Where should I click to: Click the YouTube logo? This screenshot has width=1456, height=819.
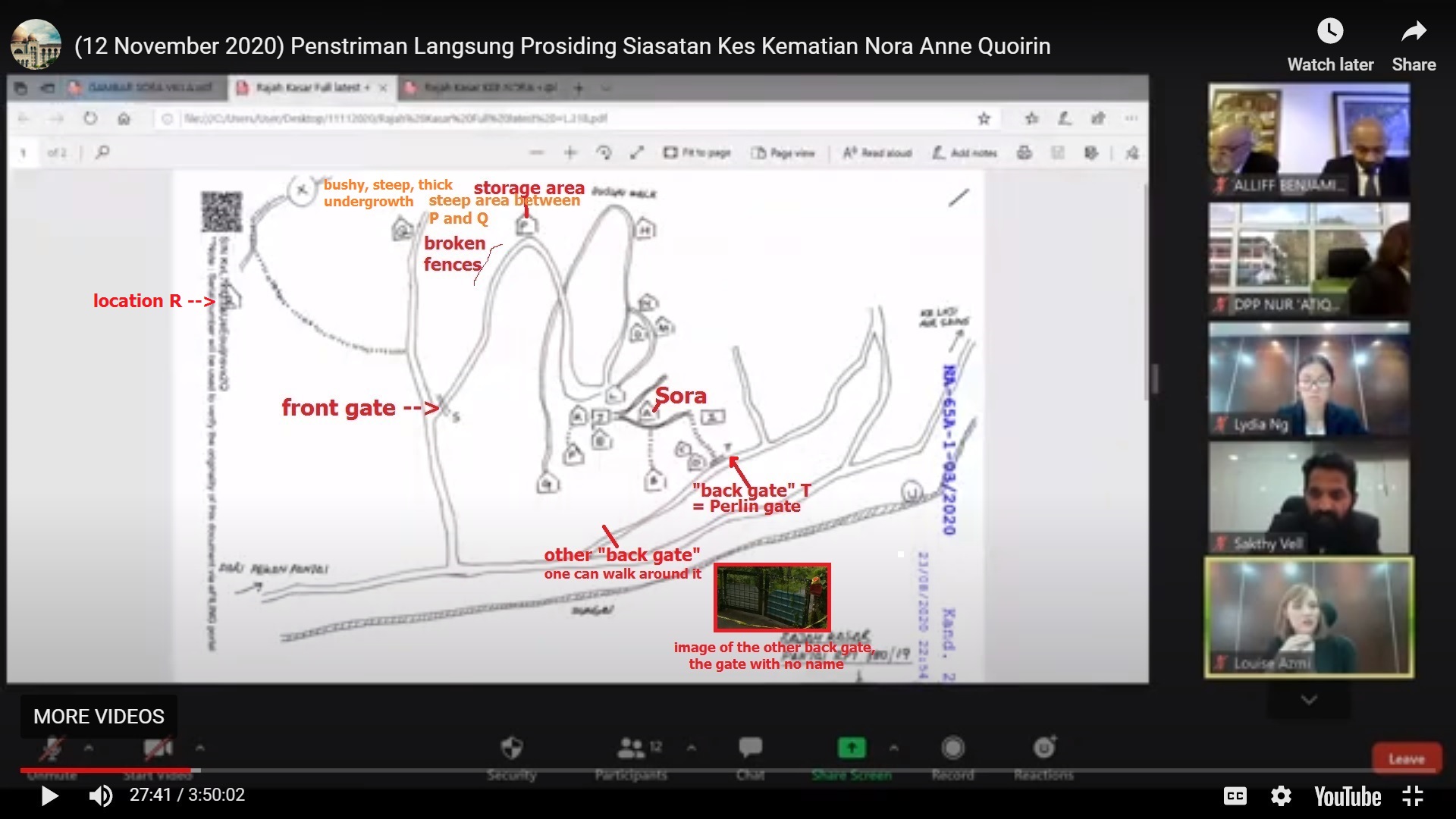pyautogui.click(x=1348, y=795)
